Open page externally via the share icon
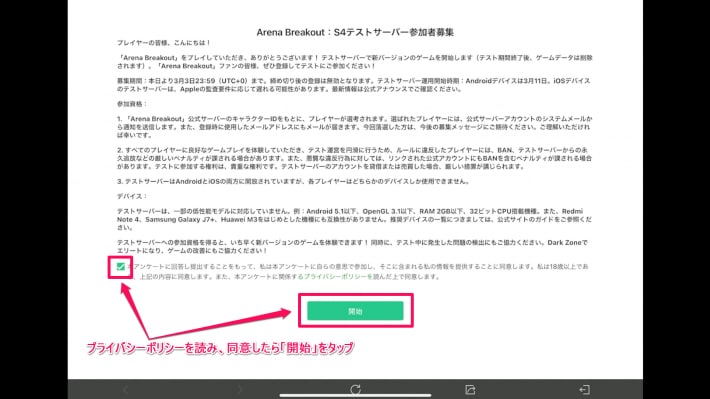 (x=470, y=389)
